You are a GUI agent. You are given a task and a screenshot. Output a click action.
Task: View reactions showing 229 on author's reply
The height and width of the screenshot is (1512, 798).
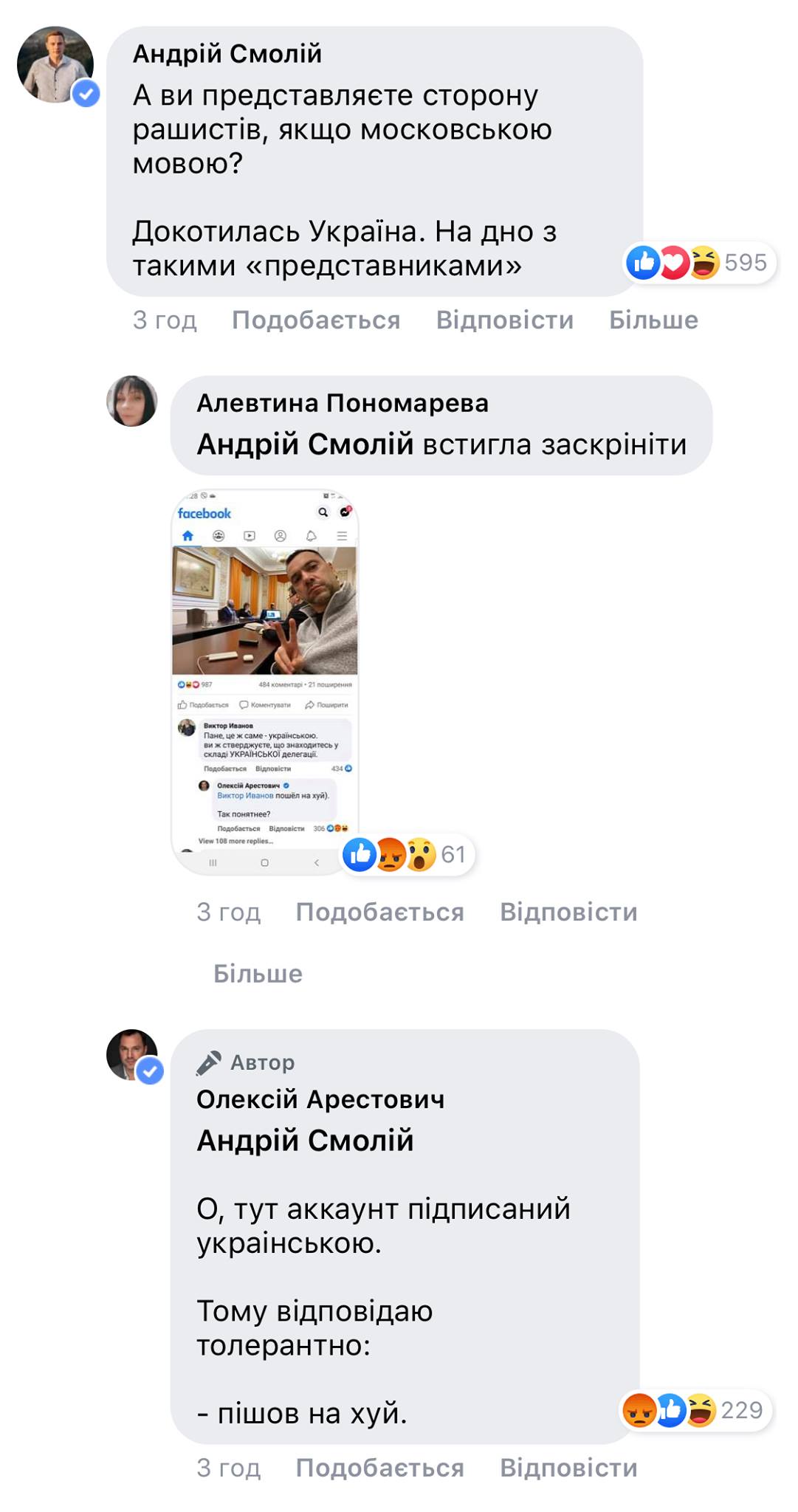(x=694, y=1410)
